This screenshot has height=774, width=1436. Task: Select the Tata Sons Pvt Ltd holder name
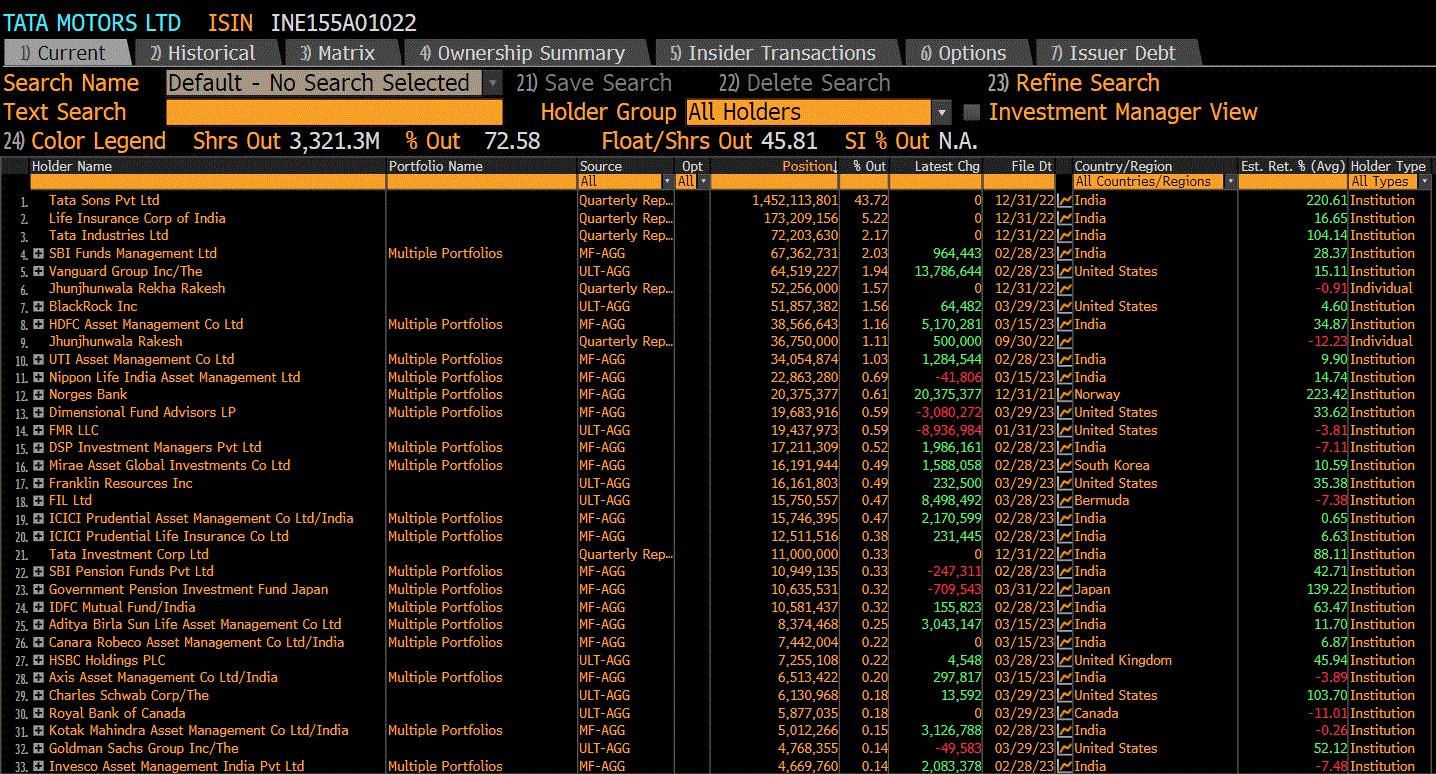104,201
